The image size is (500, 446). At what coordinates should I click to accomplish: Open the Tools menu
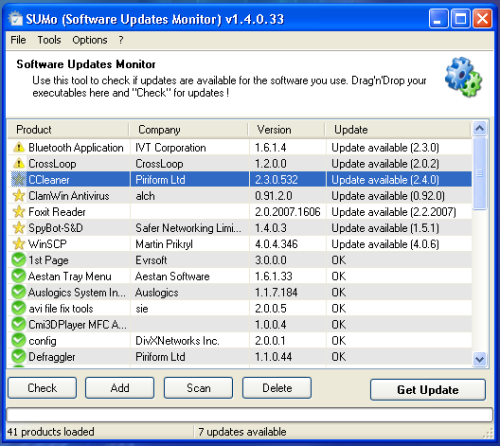click(49, 40)
